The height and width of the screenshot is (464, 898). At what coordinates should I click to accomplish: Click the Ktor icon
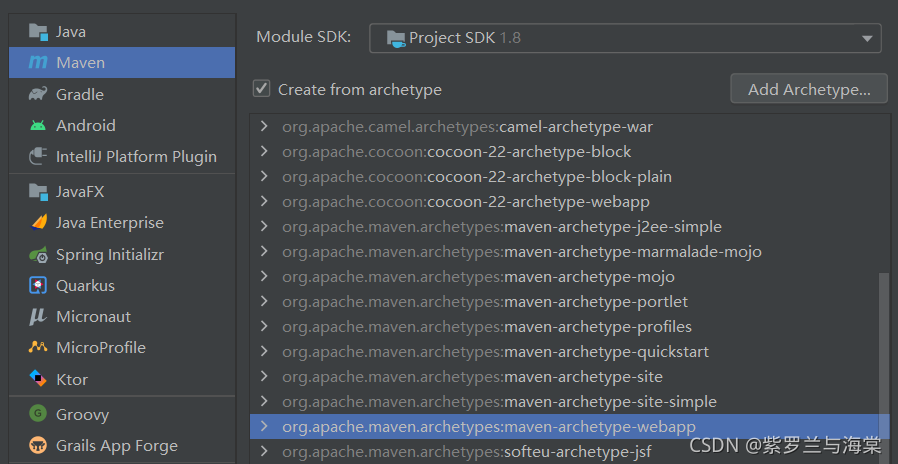[x=38, y=379]
